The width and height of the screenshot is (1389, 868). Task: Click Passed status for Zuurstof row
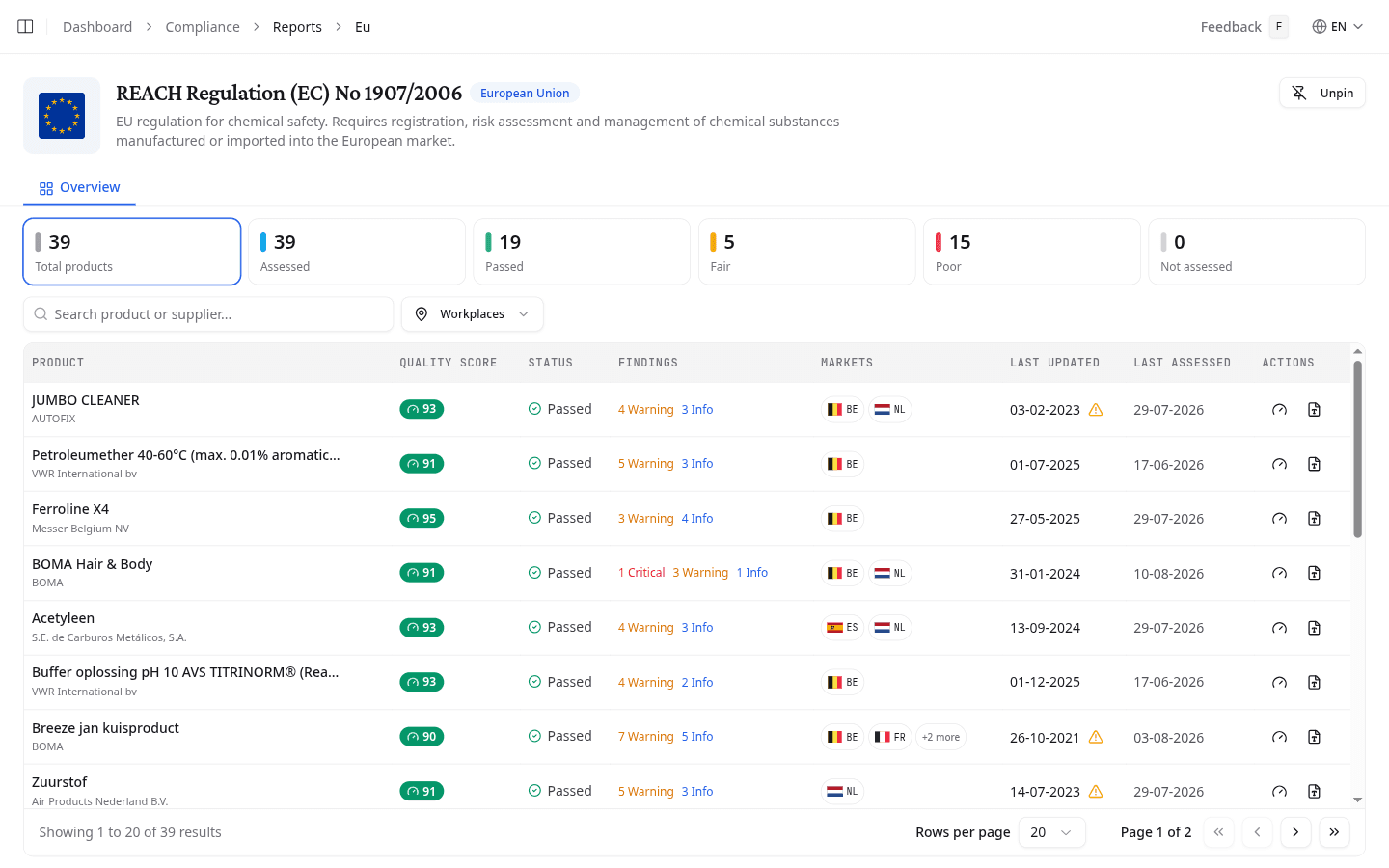point(560,791)
